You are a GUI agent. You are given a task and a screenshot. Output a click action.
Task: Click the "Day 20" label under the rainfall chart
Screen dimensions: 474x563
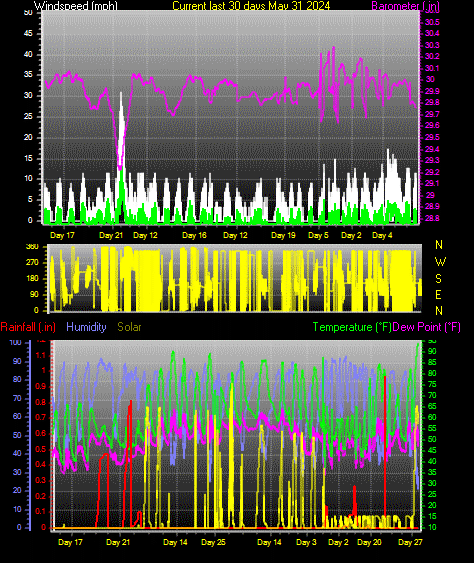pos(370,542)
